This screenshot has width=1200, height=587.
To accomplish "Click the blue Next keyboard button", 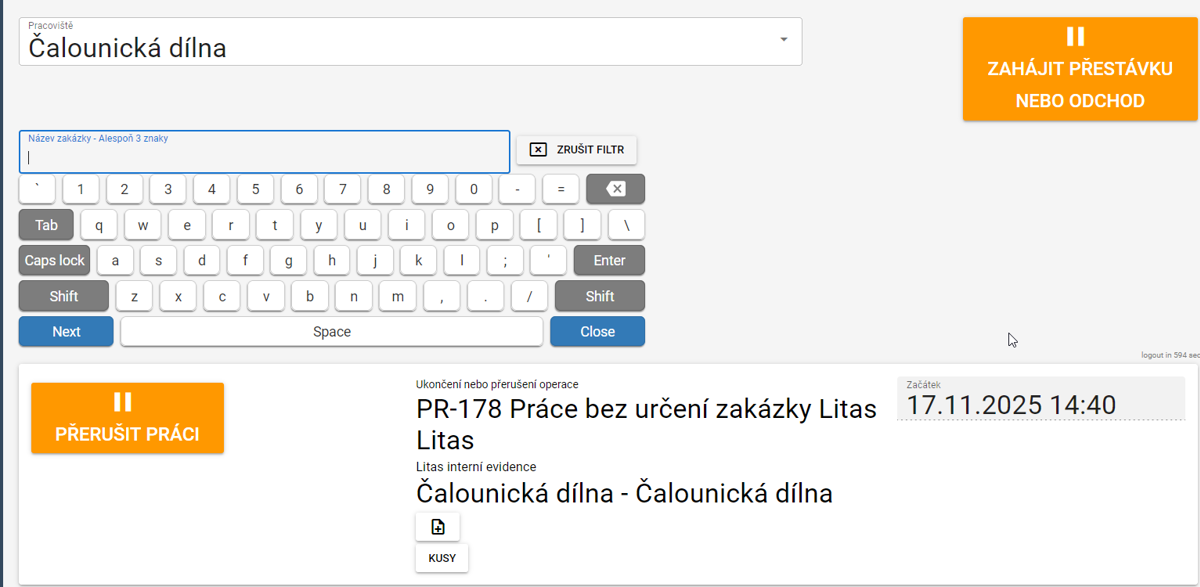I will tap(66, 332).
